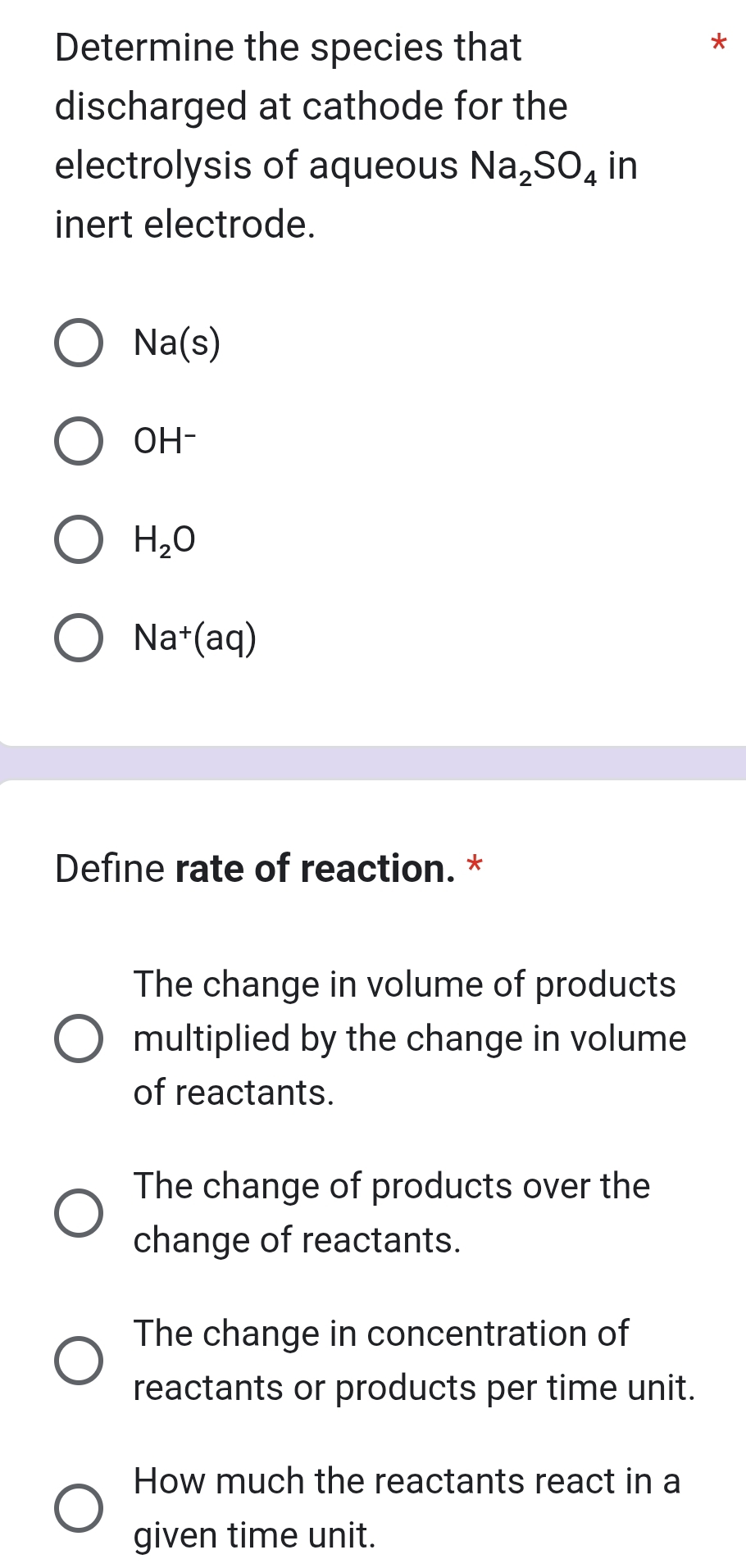Click the 'Na⁺(aq)' option label text
Screen dimensions: 746x1568
pos(195,639)
